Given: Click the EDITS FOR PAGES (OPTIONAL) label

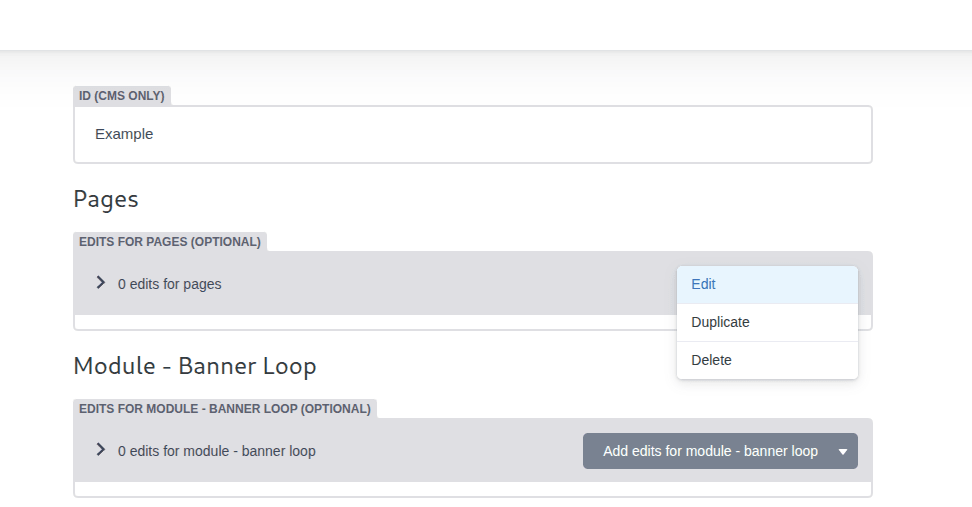Looking at the screenshot, I should [x=170, y=242].
